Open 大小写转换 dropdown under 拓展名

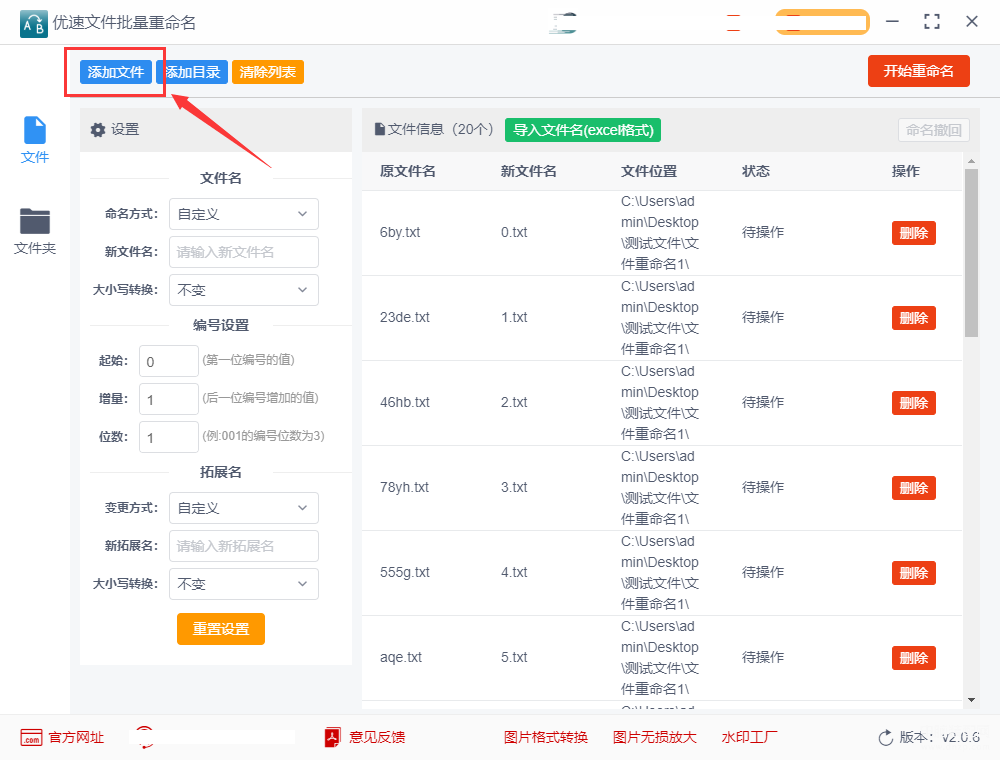pos(244,584)
